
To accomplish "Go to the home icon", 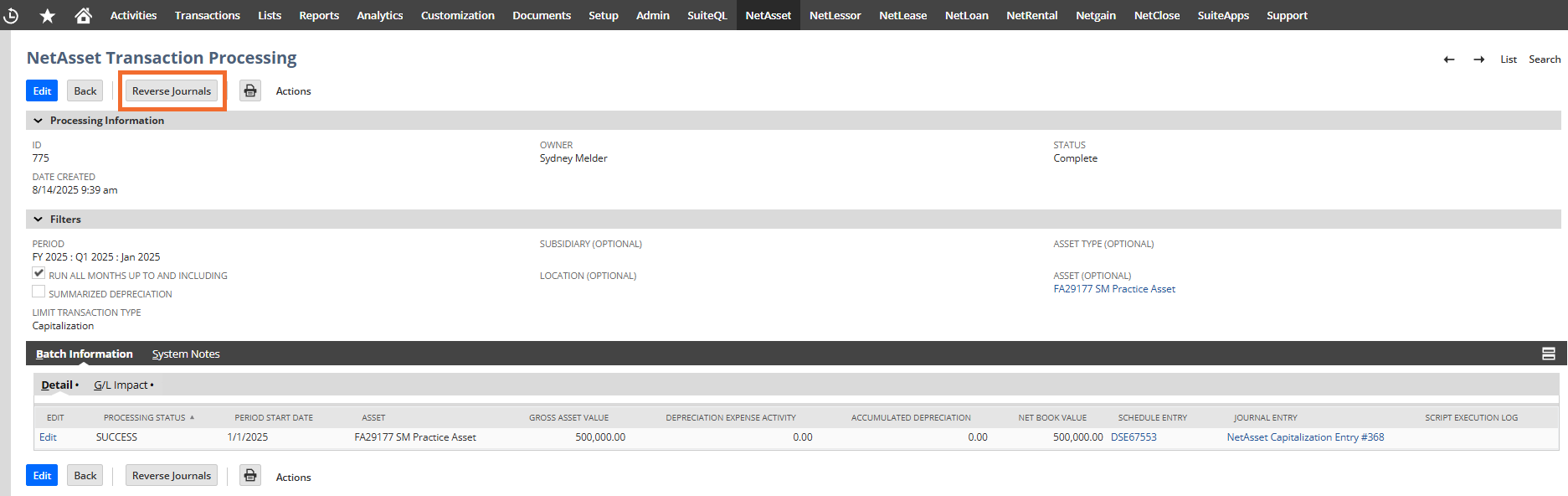I will 83,15.
